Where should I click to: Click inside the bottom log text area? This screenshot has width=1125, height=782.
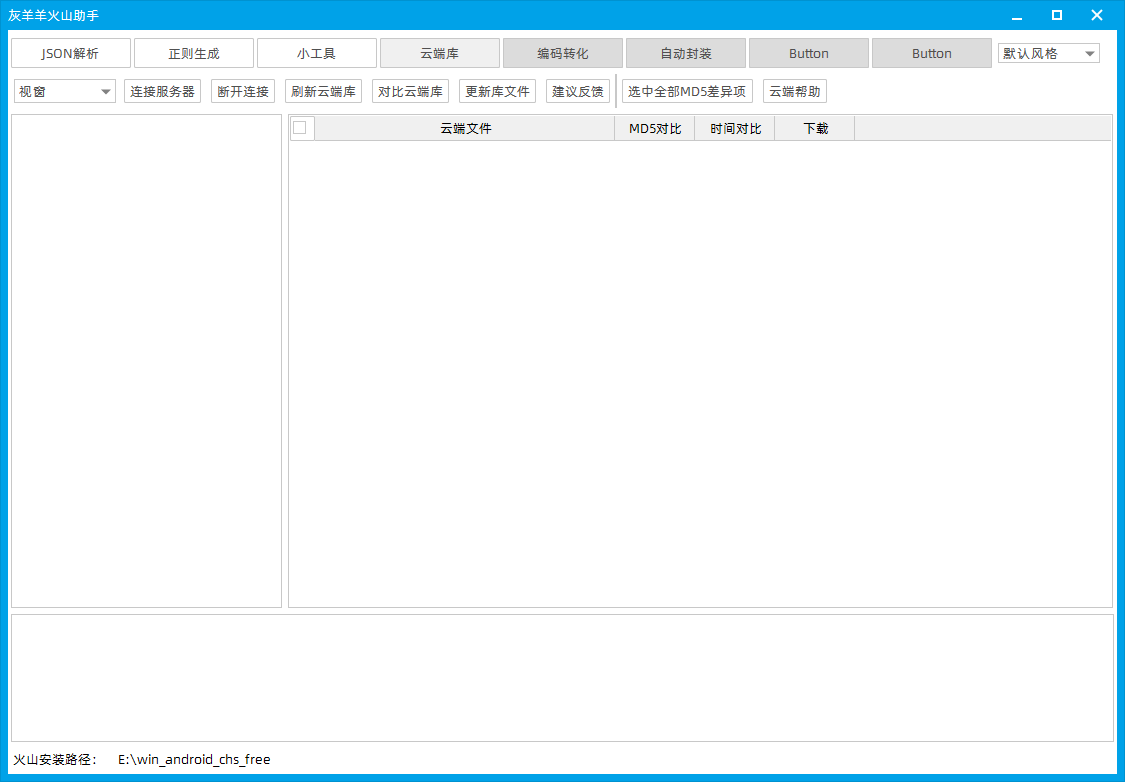[562, 677]
